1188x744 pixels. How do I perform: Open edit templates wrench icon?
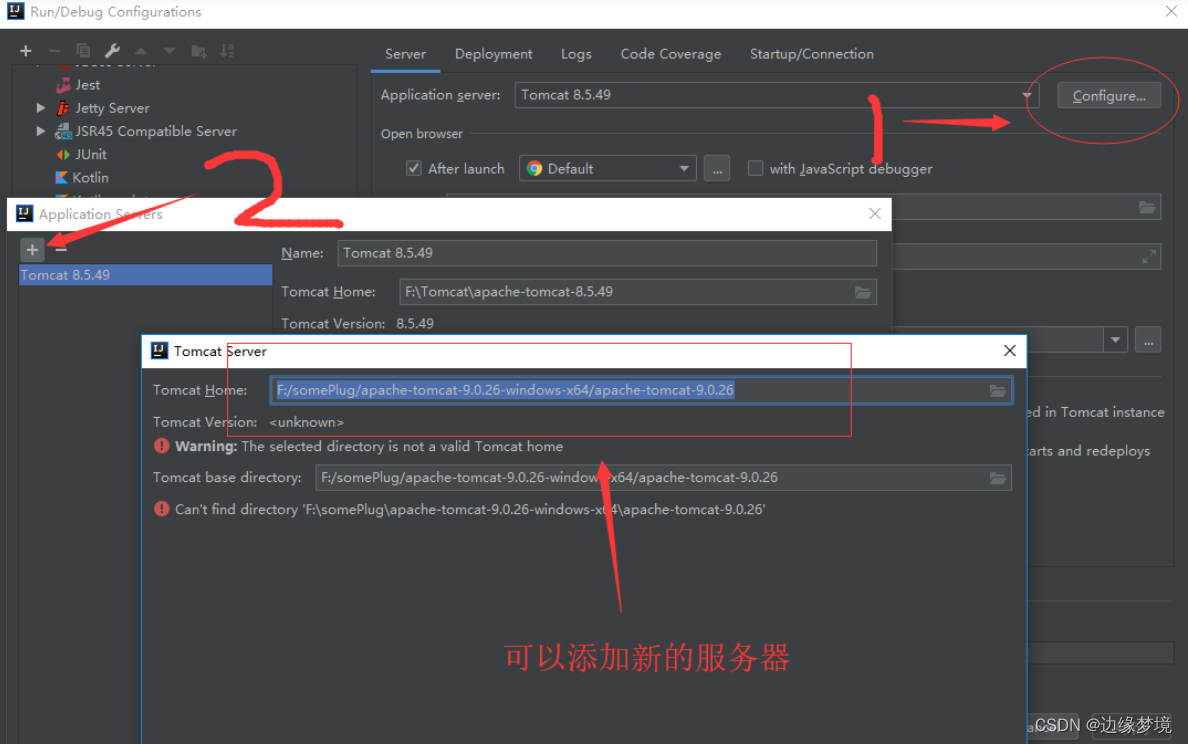112,51
